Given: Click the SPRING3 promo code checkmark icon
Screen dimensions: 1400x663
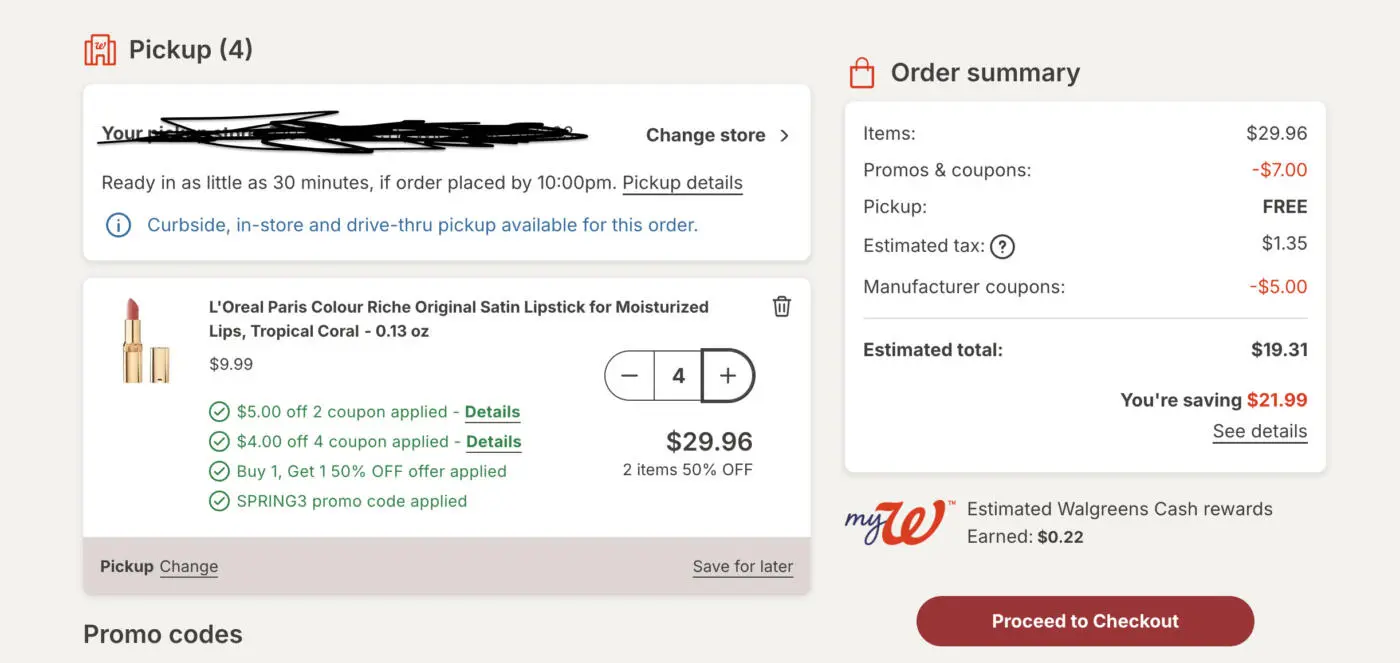Looking at the screenshot, I should tap(219, 501).
